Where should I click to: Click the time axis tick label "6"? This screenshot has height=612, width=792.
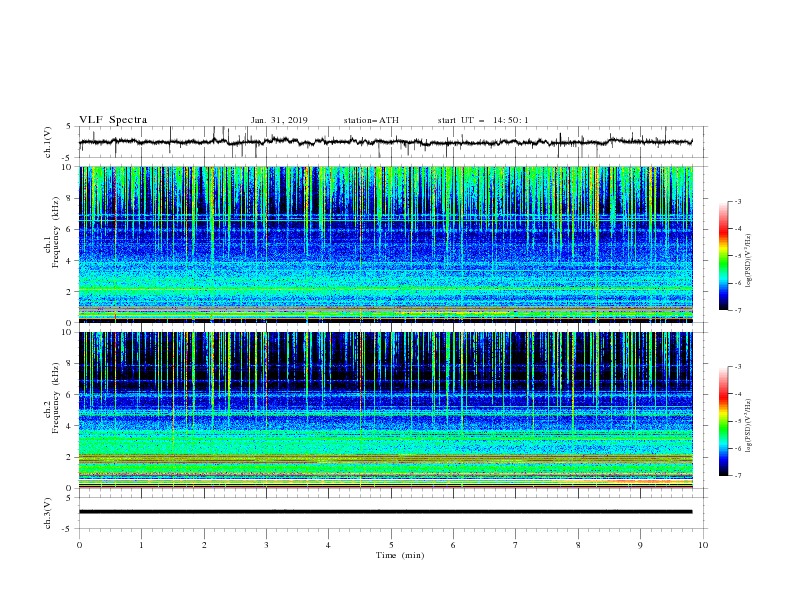pos(453,545)
